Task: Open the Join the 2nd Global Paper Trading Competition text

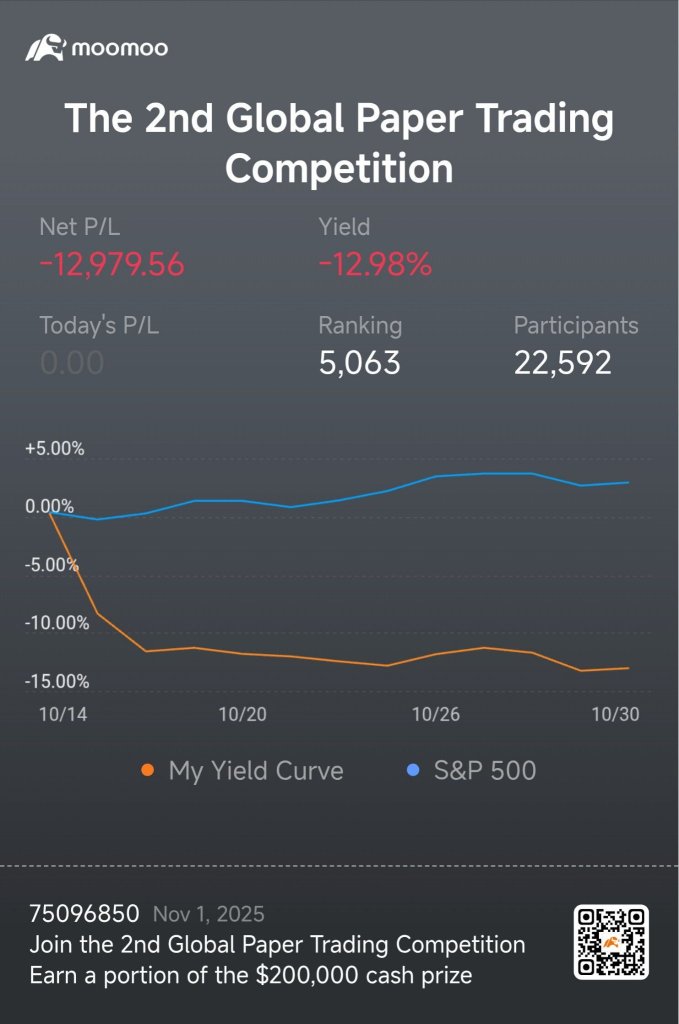Action: (x=277, y=945)
